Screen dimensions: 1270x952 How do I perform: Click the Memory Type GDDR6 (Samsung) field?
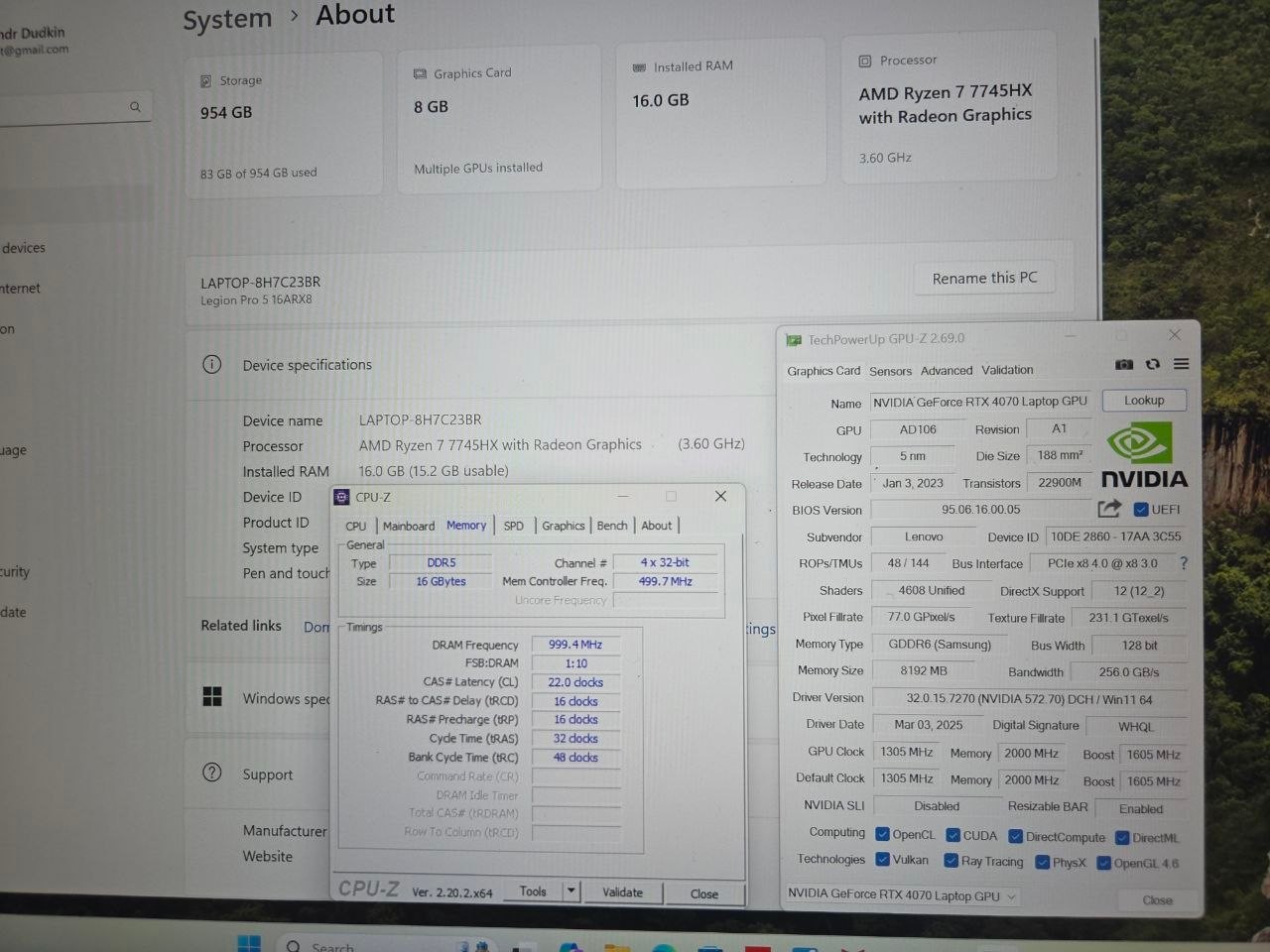tap(940, 644)
